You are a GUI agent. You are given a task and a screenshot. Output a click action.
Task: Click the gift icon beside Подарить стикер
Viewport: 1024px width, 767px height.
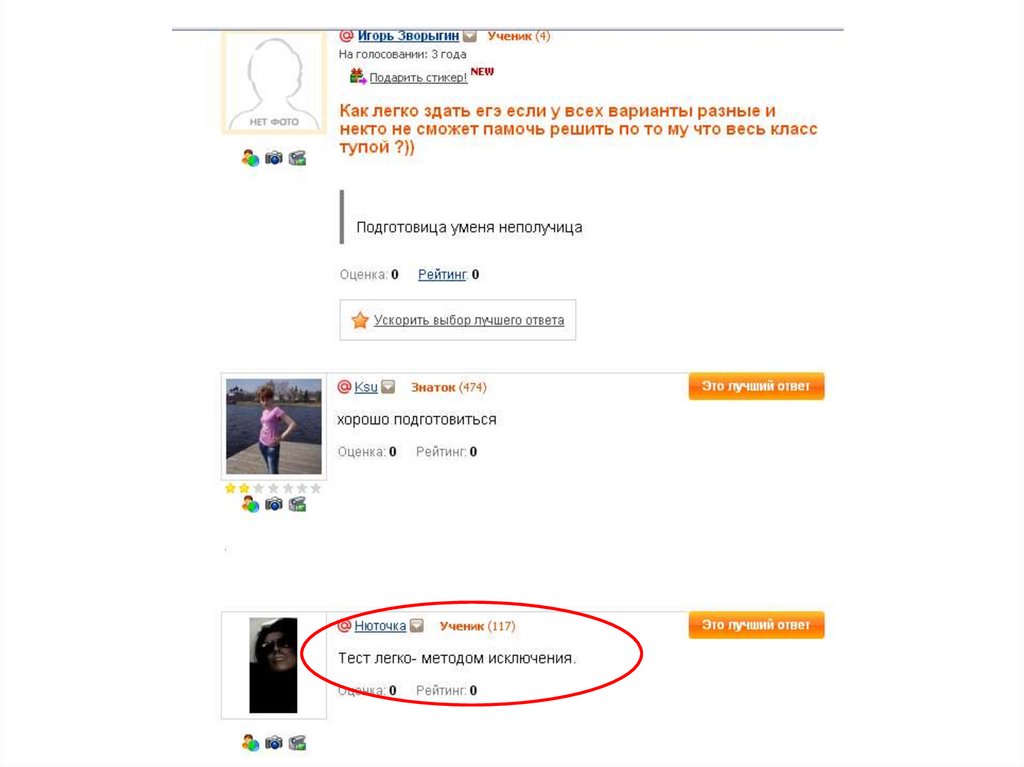coord(357,76)
